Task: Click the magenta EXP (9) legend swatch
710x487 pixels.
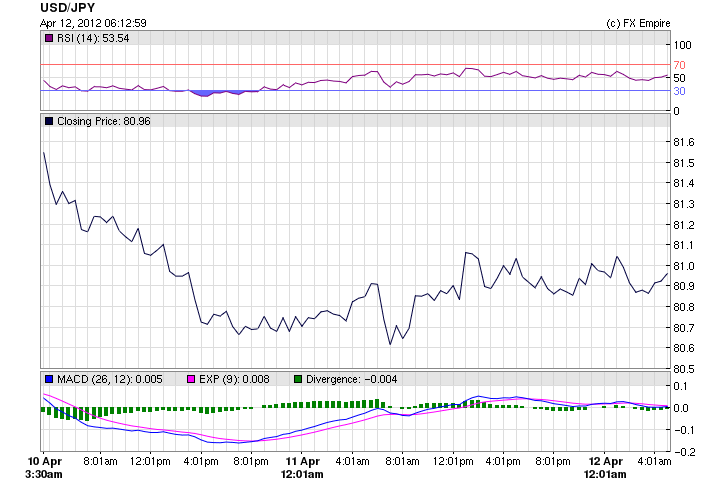Action: [191, 379]
